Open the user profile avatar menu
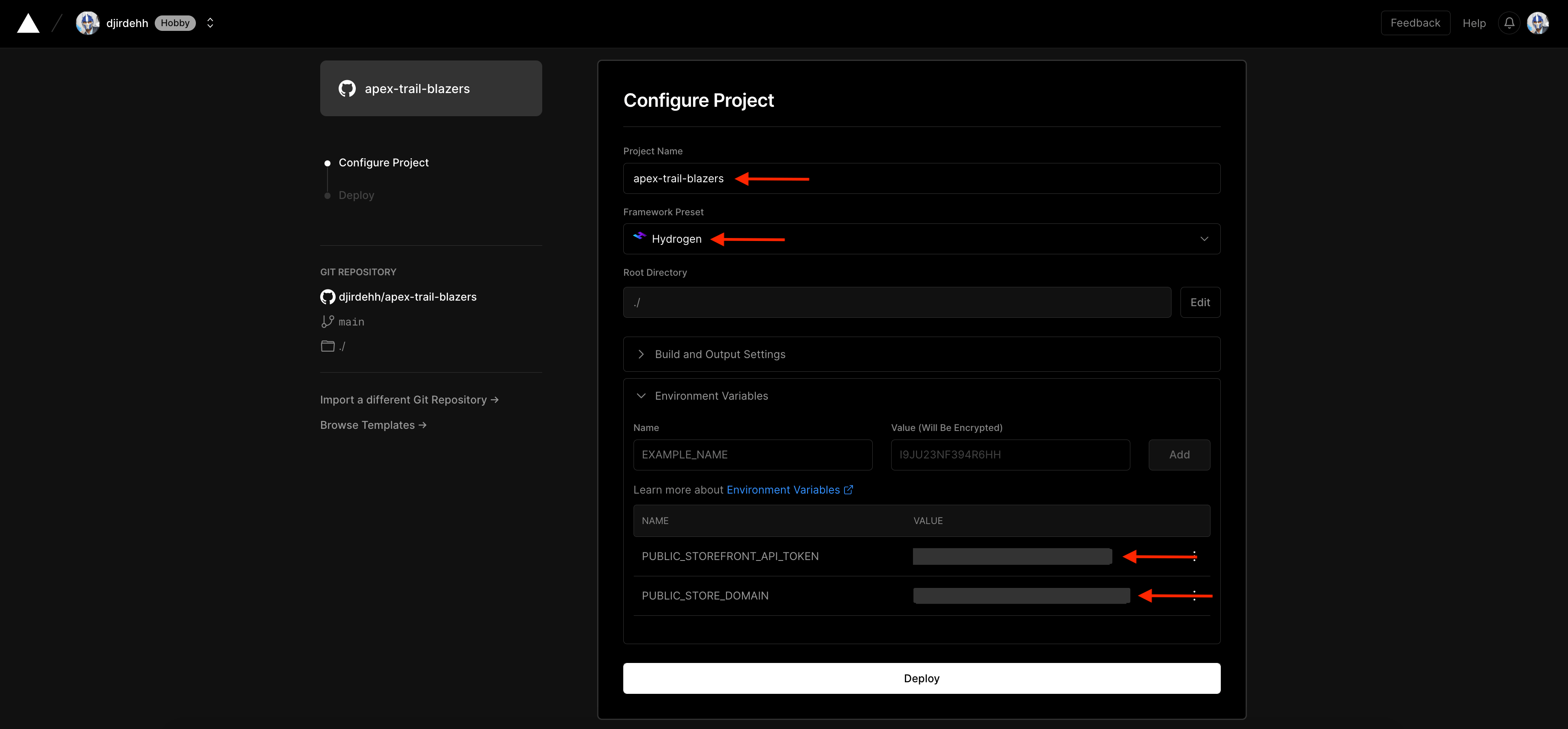 (x=1538, y=23)
